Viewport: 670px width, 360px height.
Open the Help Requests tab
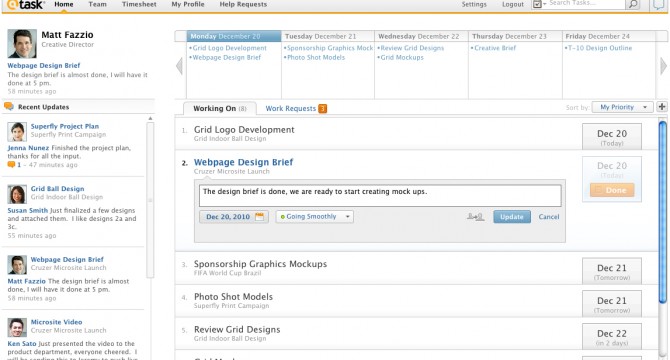pos(243,4)
